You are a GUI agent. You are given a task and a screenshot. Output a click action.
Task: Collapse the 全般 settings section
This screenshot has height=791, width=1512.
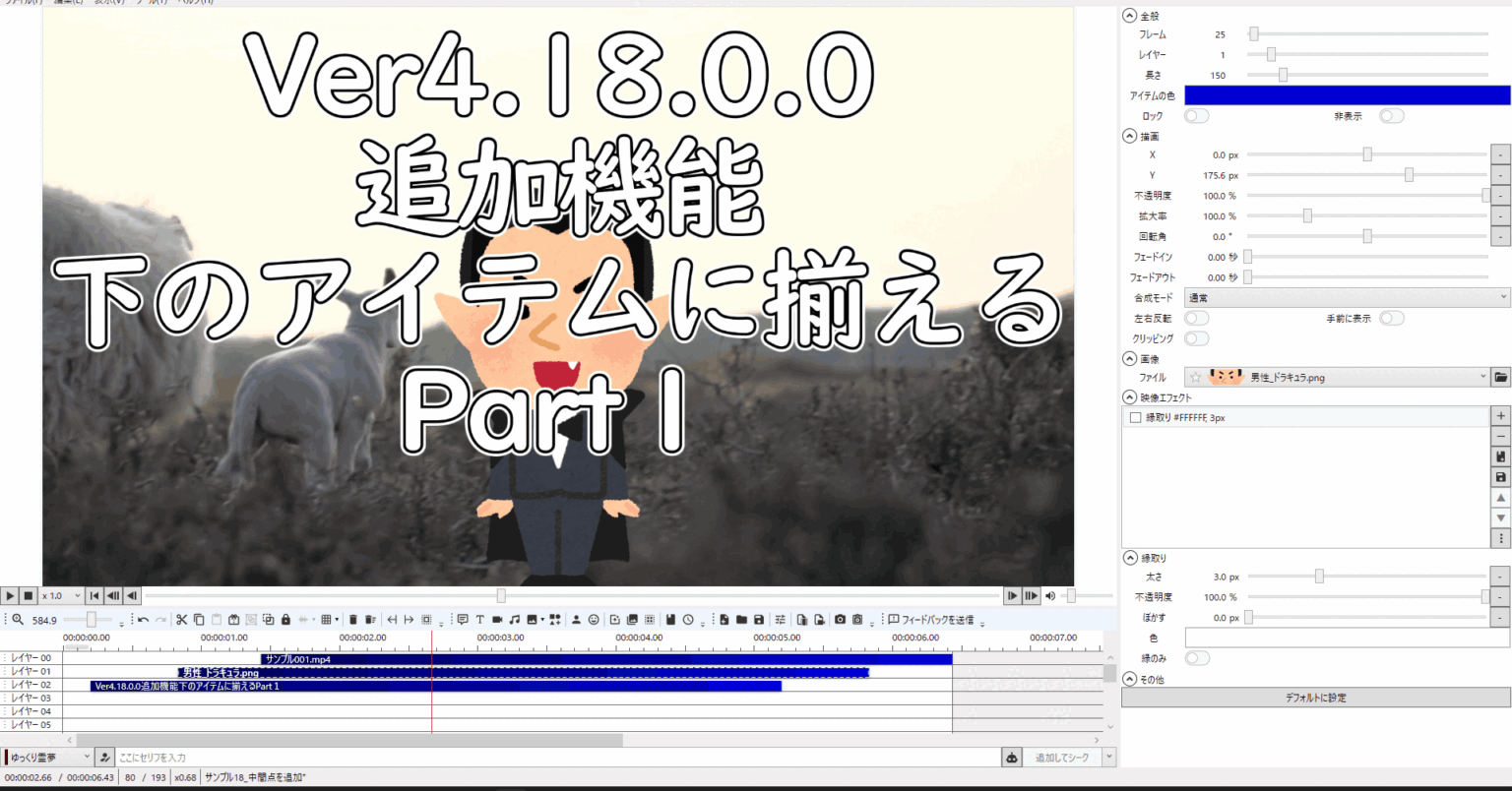[x=1129, y=15]
